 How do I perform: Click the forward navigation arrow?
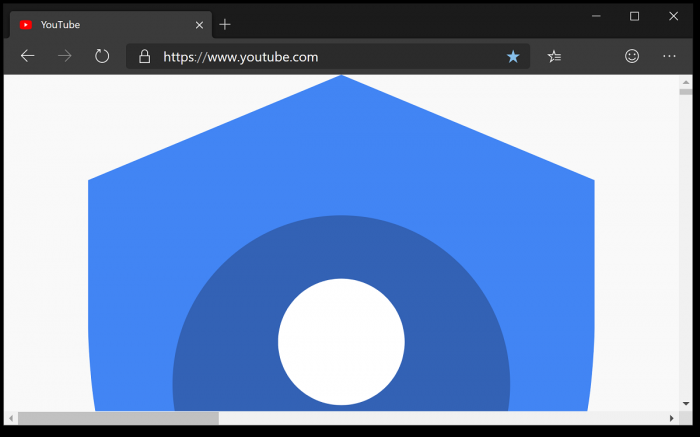[65, 56]
